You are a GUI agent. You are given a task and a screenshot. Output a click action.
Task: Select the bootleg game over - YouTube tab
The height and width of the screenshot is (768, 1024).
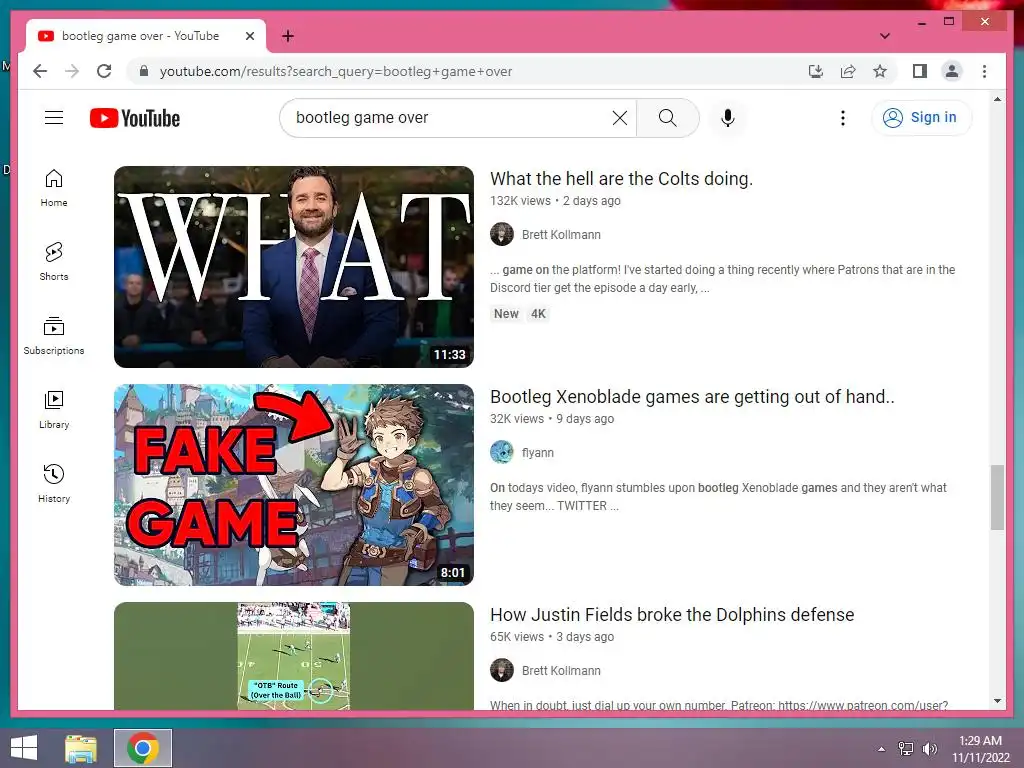(140, 36)
